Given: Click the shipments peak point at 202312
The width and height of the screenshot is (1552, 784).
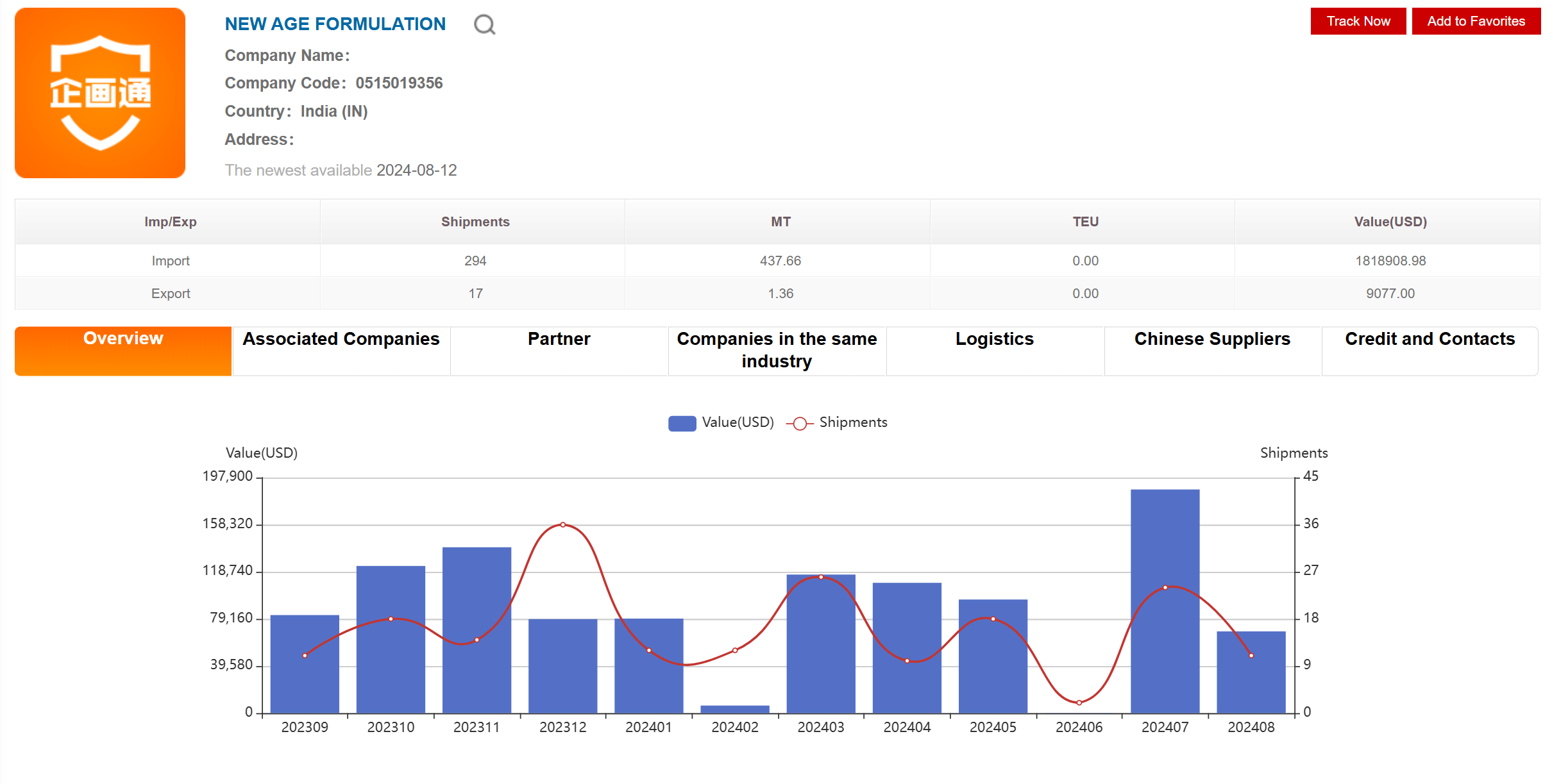Looking at the screenshot, I should [x=563, y=524].
